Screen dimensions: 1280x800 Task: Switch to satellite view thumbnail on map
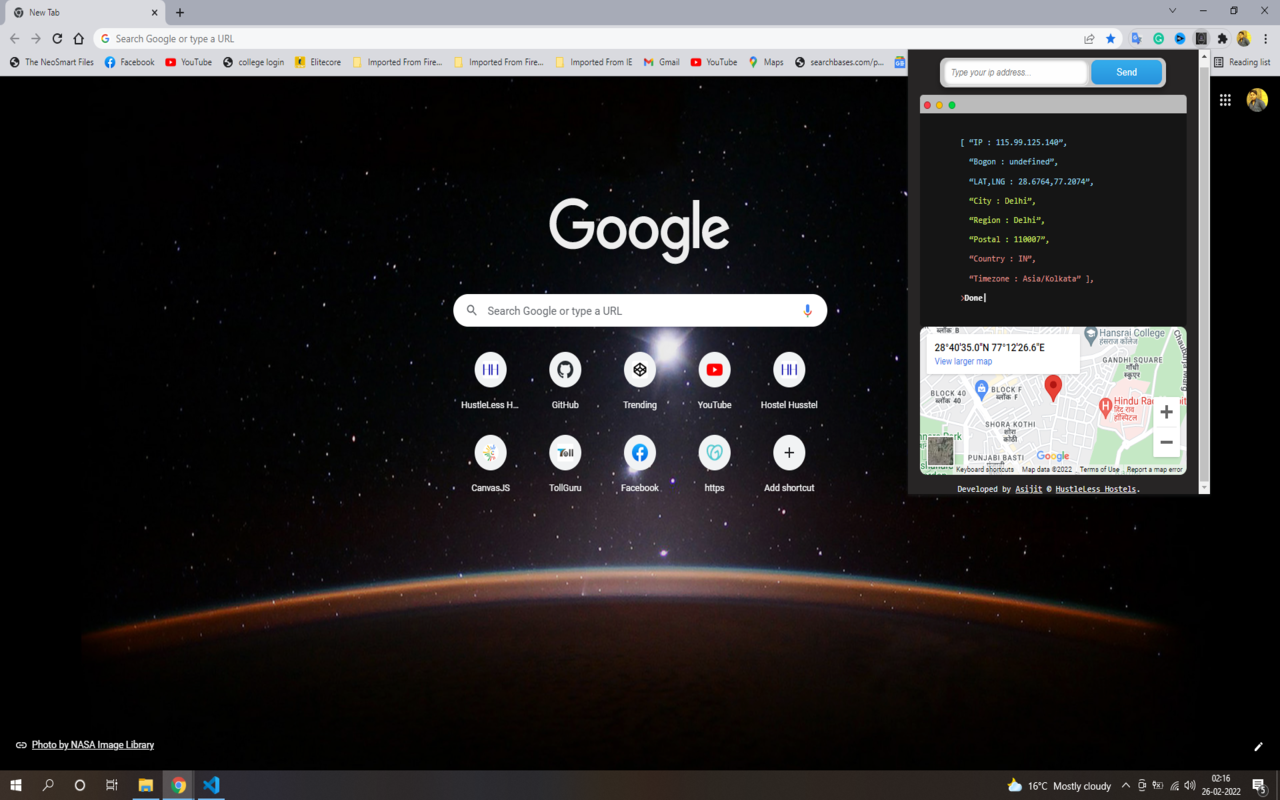[940, 451]
